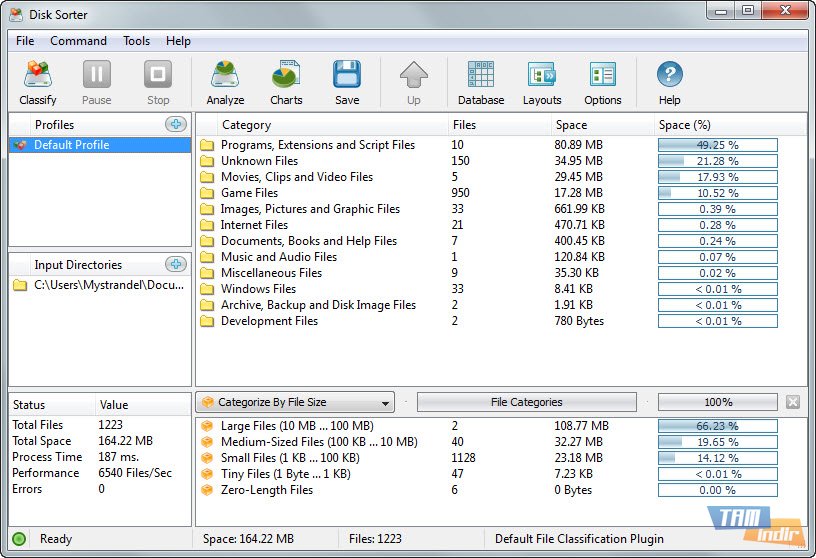Select Medium-Sized Files (100 KB ... 10 MB)

coord(502,442)
